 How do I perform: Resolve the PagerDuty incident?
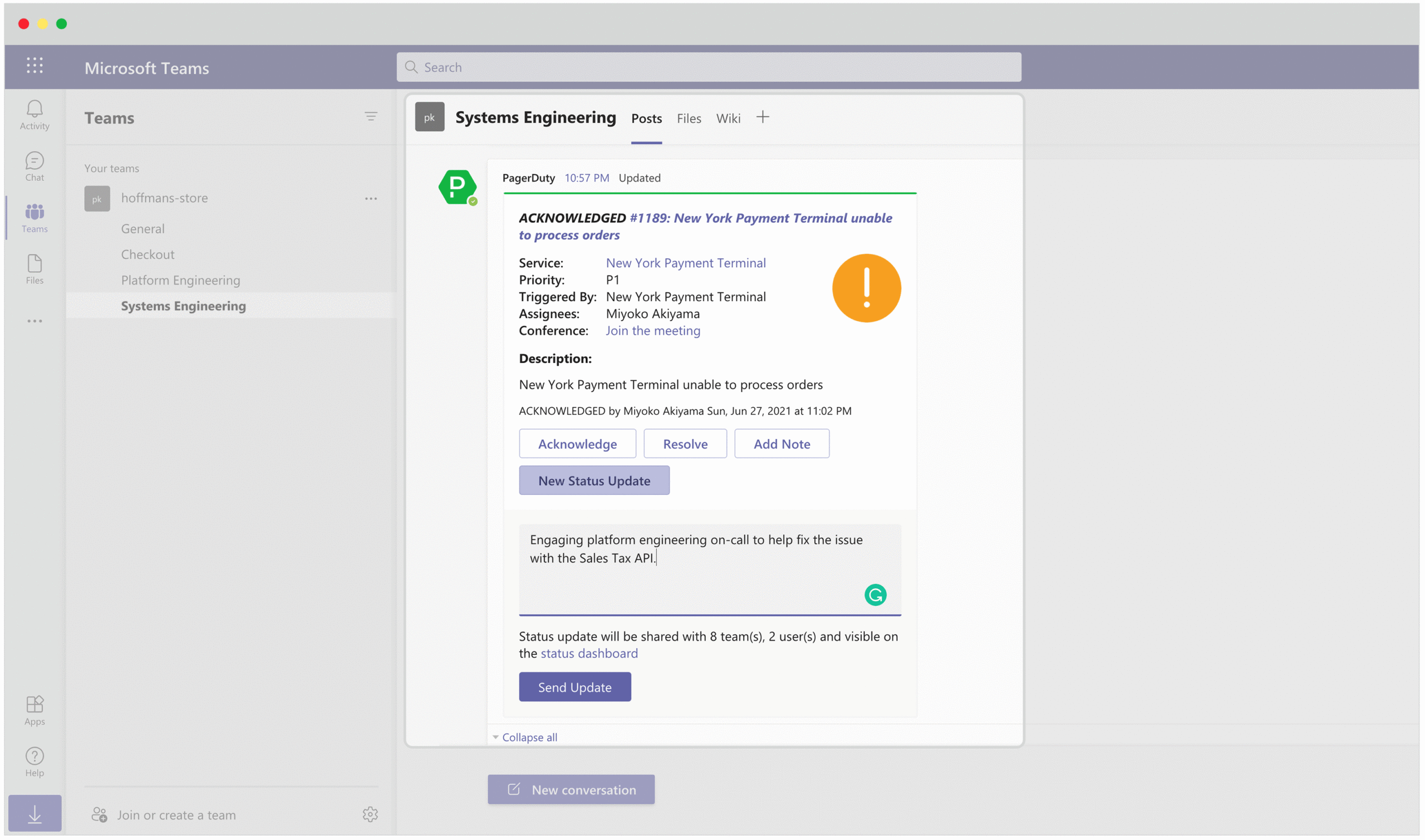tap(685, 444)
